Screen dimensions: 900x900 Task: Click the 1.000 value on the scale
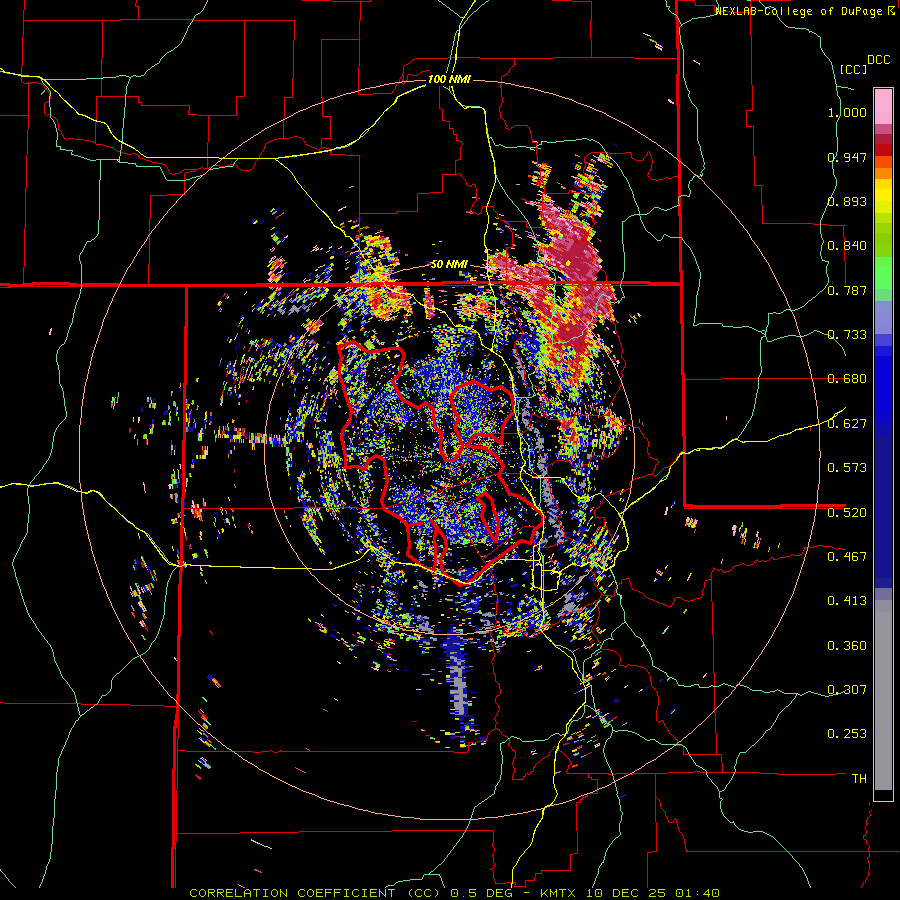coord(847,112)
